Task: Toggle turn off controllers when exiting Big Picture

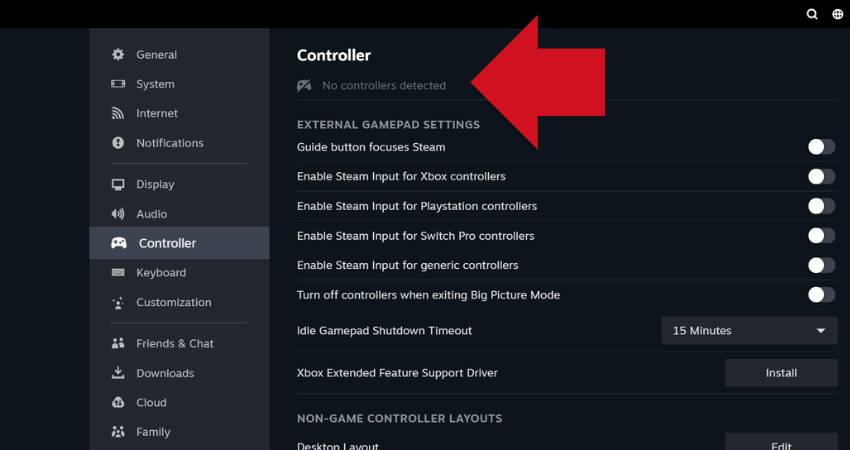Action: (821, 294)
